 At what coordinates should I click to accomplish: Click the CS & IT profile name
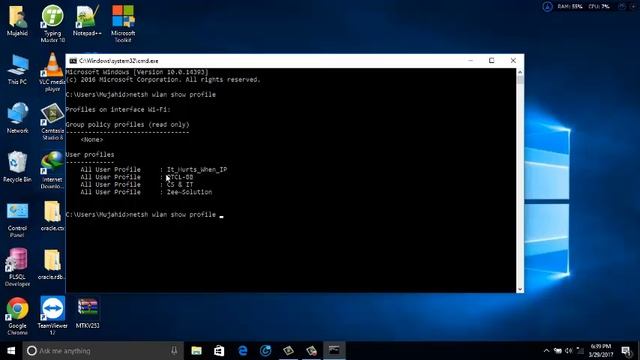[x=180, y=184]
